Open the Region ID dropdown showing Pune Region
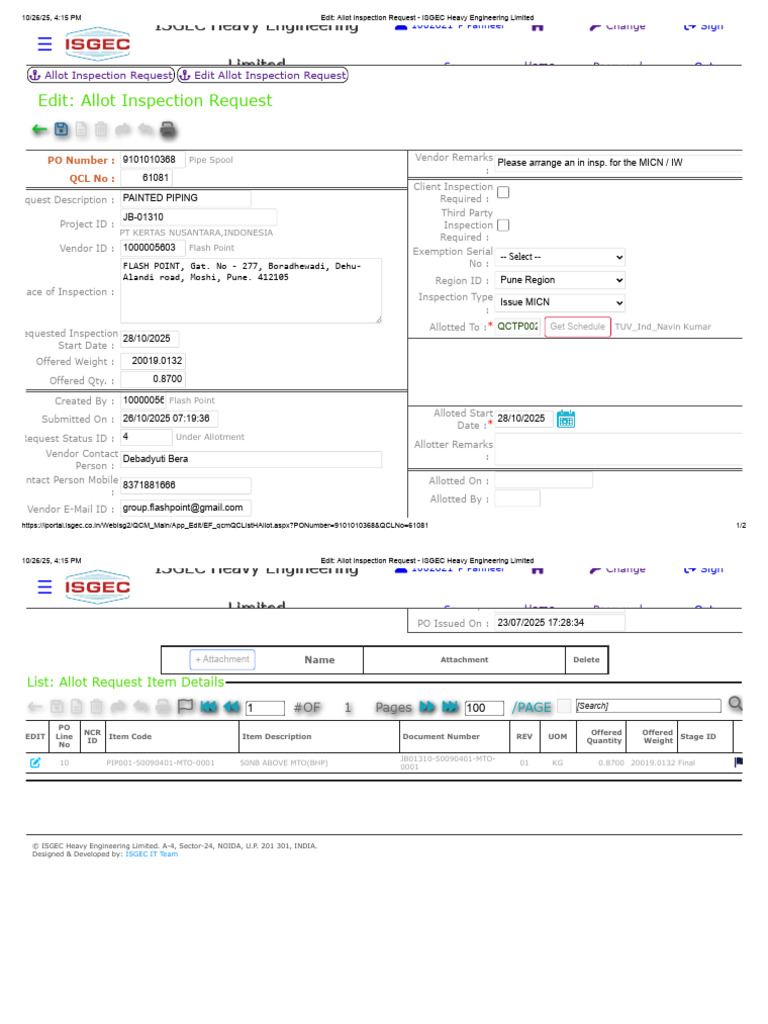The height and width of the screenshot is (1024, 768). (x=560, y=280)
